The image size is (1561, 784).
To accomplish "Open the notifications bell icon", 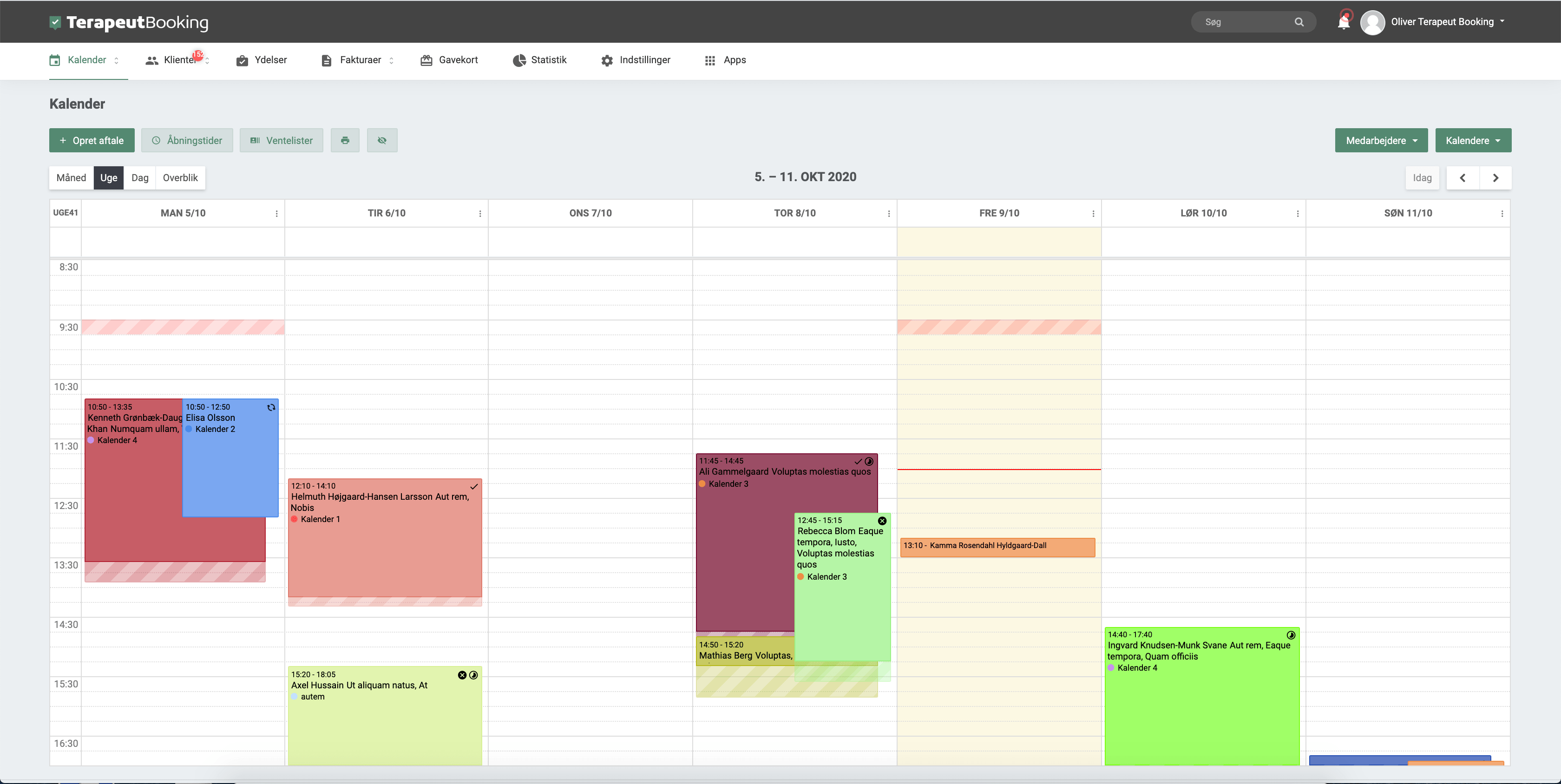I will pyautogui.click(x=1344, y=21).
